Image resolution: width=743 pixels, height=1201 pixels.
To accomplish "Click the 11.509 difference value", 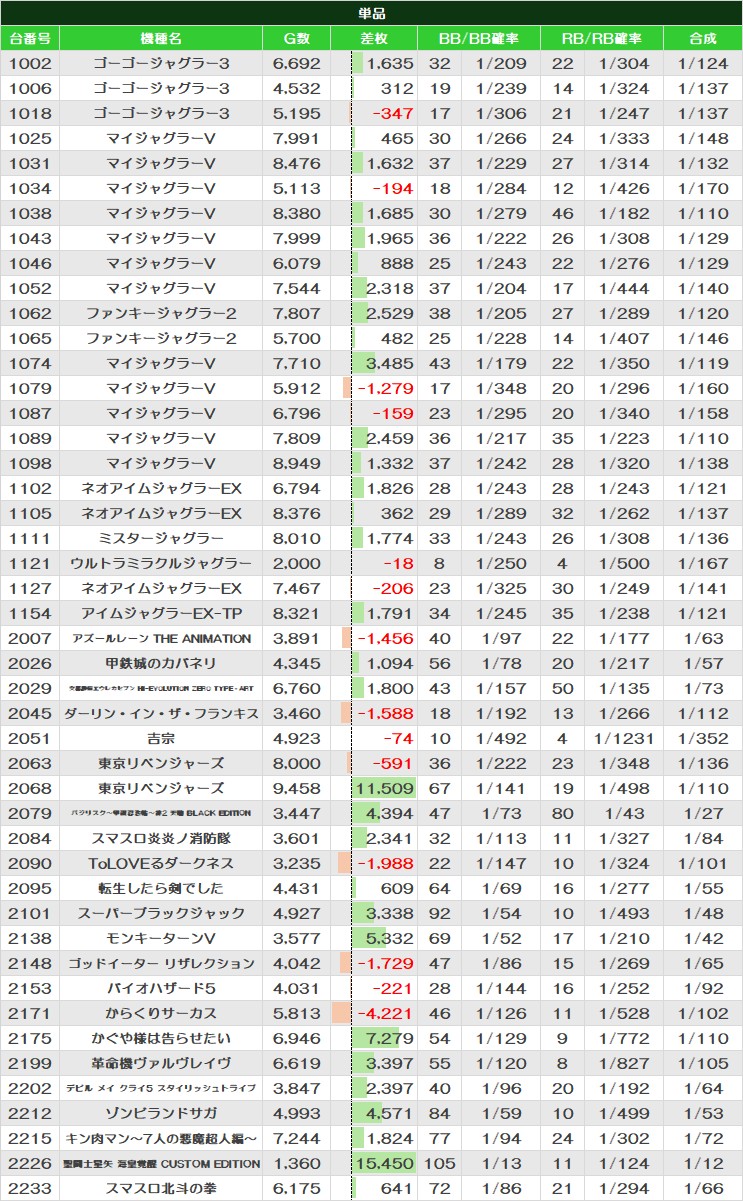I will coord(386,788).
